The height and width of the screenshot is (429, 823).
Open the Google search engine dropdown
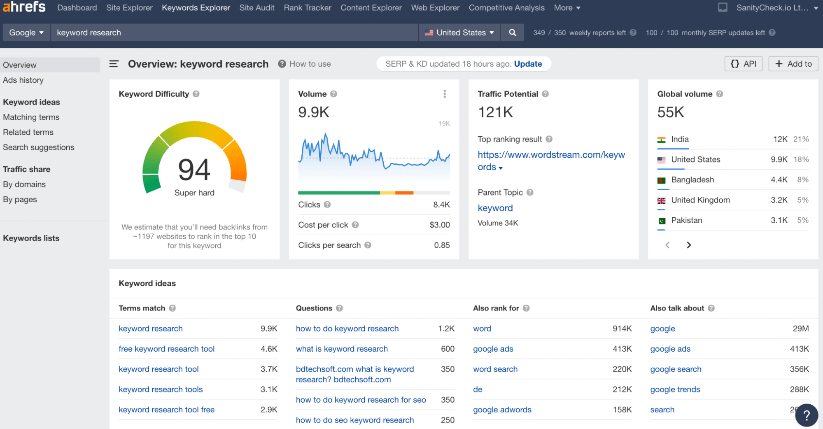(x=26, y=32)
